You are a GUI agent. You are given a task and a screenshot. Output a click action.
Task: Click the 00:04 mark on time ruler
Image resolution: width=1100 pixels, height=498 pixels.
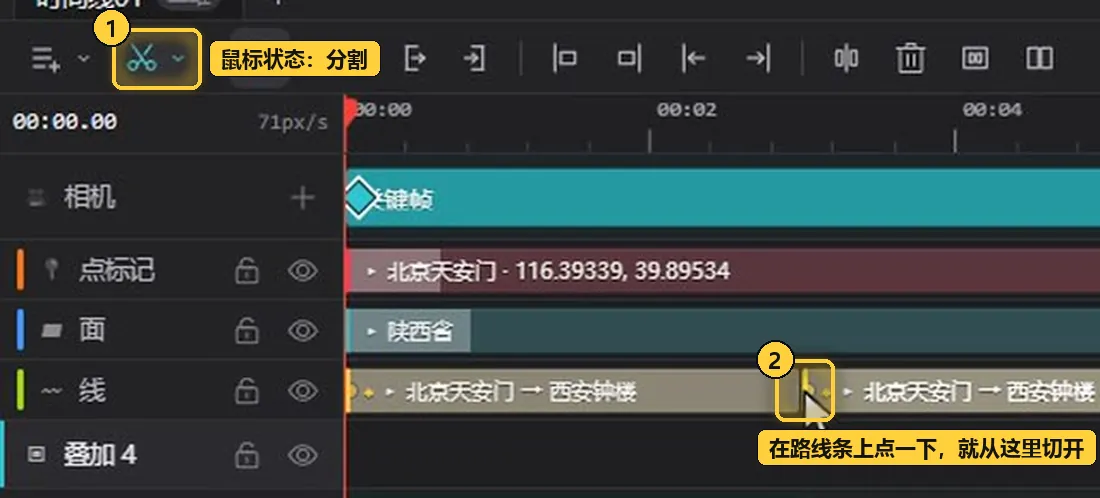992,109
